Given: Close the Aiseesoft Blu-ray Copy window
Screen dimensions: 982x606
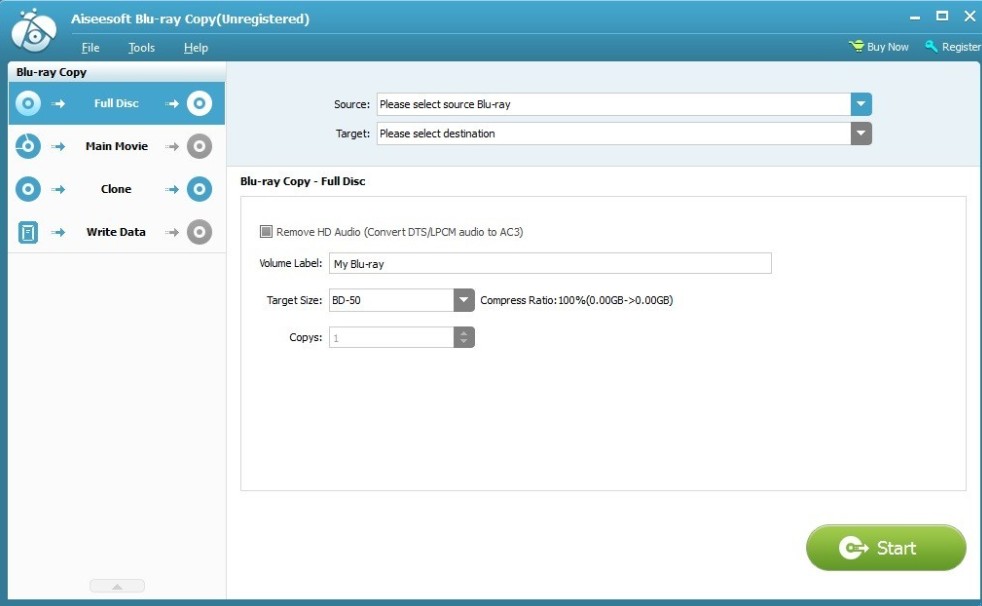Looking at the screenshot, I should [969, 16].
